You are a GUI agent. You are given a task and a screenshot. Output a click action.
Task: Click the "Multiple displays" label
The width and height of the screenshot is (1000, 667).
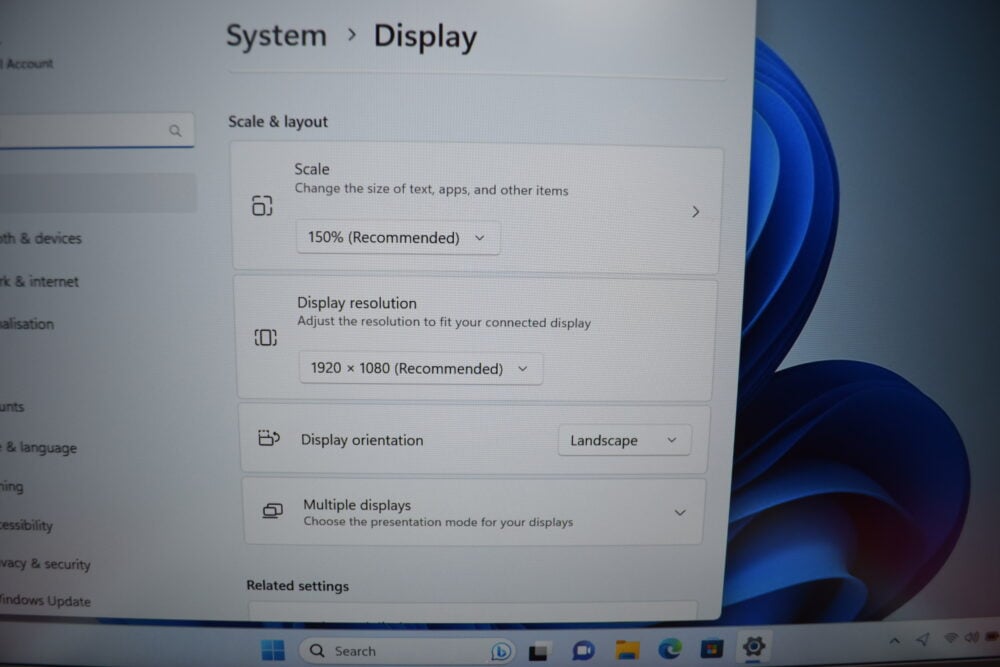coord(357,505)
